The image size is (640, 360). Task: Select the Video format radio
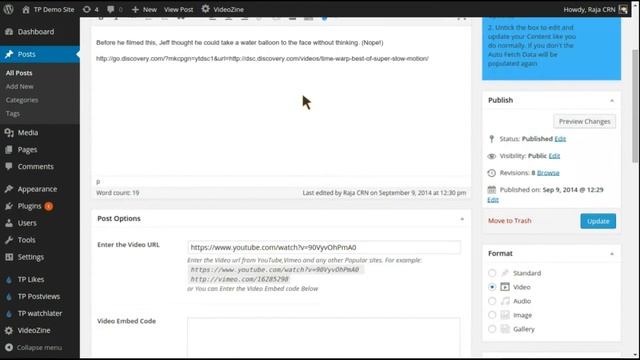[x=492, y=287]
